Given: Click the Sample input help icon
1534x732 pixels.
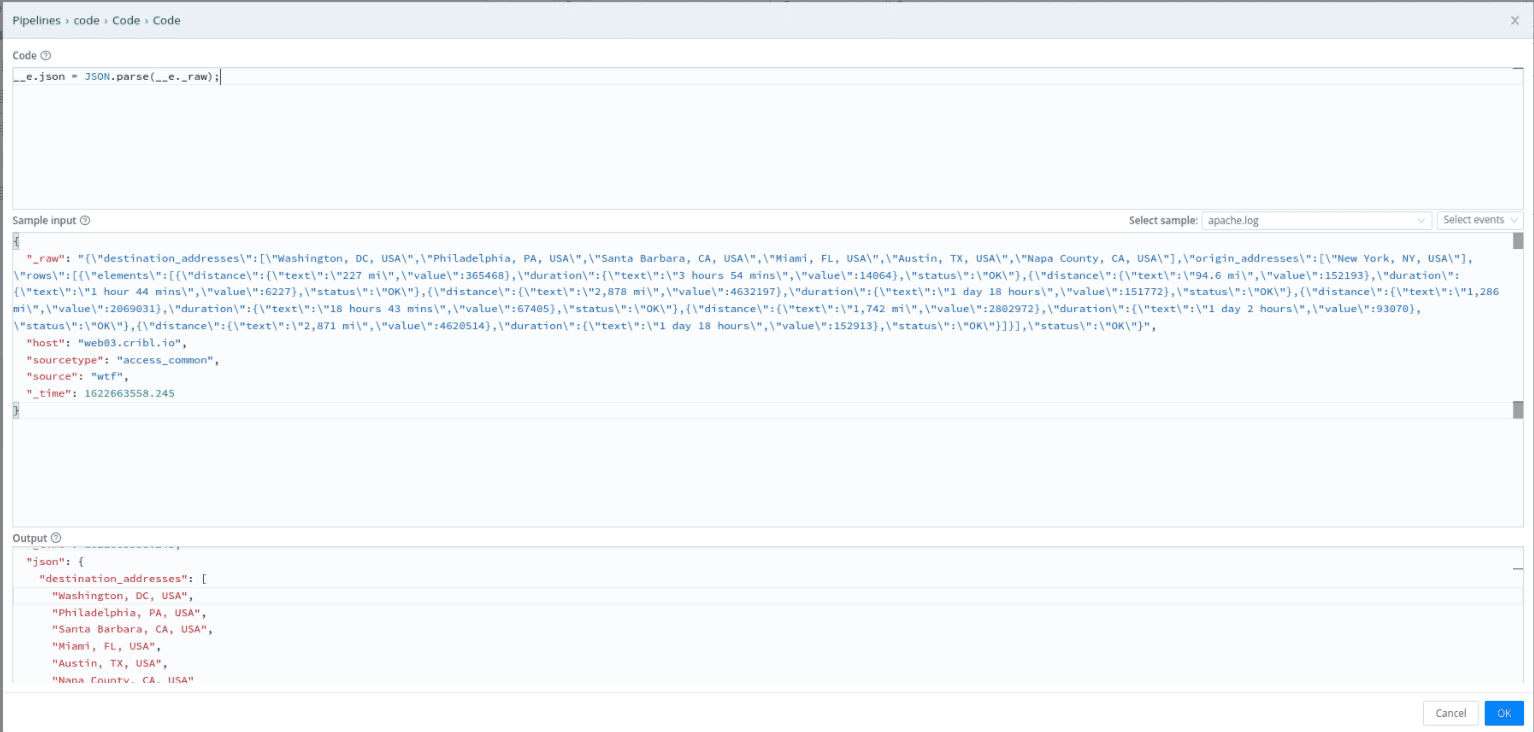Looking at the screenshot, I should pyautogui.click(x=85, y=220).
